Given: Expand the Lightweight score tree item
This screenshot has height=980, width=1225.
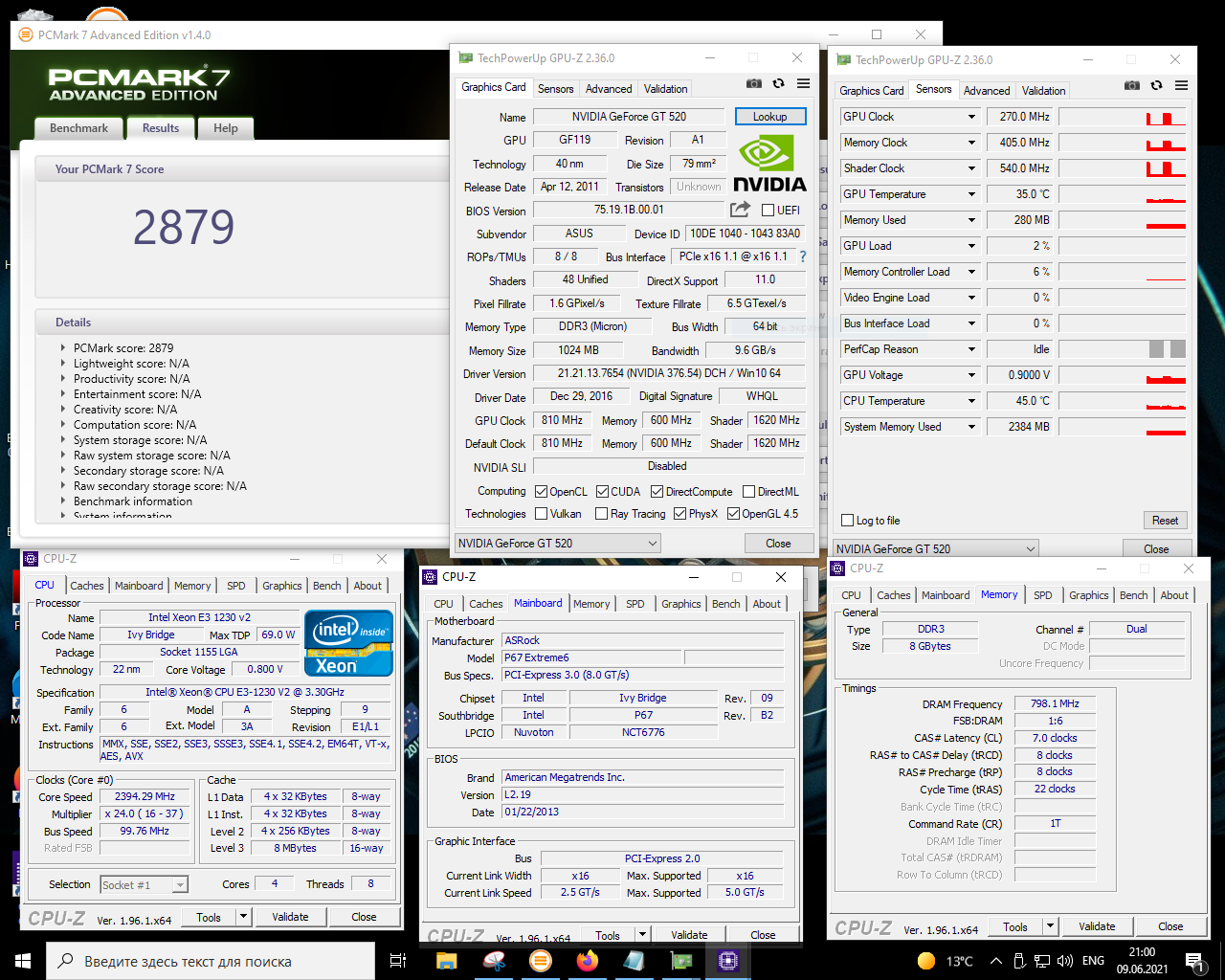Looking at the screenshot, I should 64,364.
